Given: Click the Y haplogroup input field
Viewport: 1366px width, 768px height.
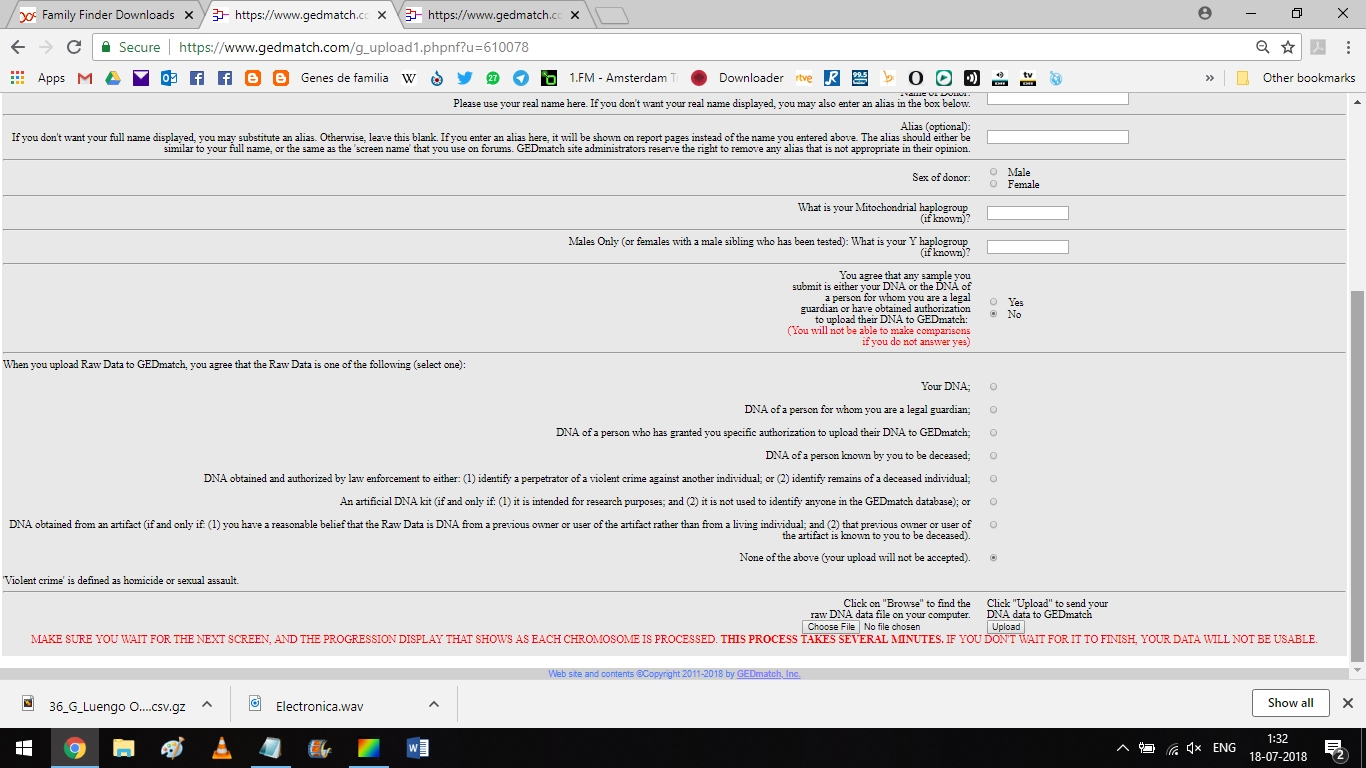Looking at the screenshot, I should [1027, 247].
